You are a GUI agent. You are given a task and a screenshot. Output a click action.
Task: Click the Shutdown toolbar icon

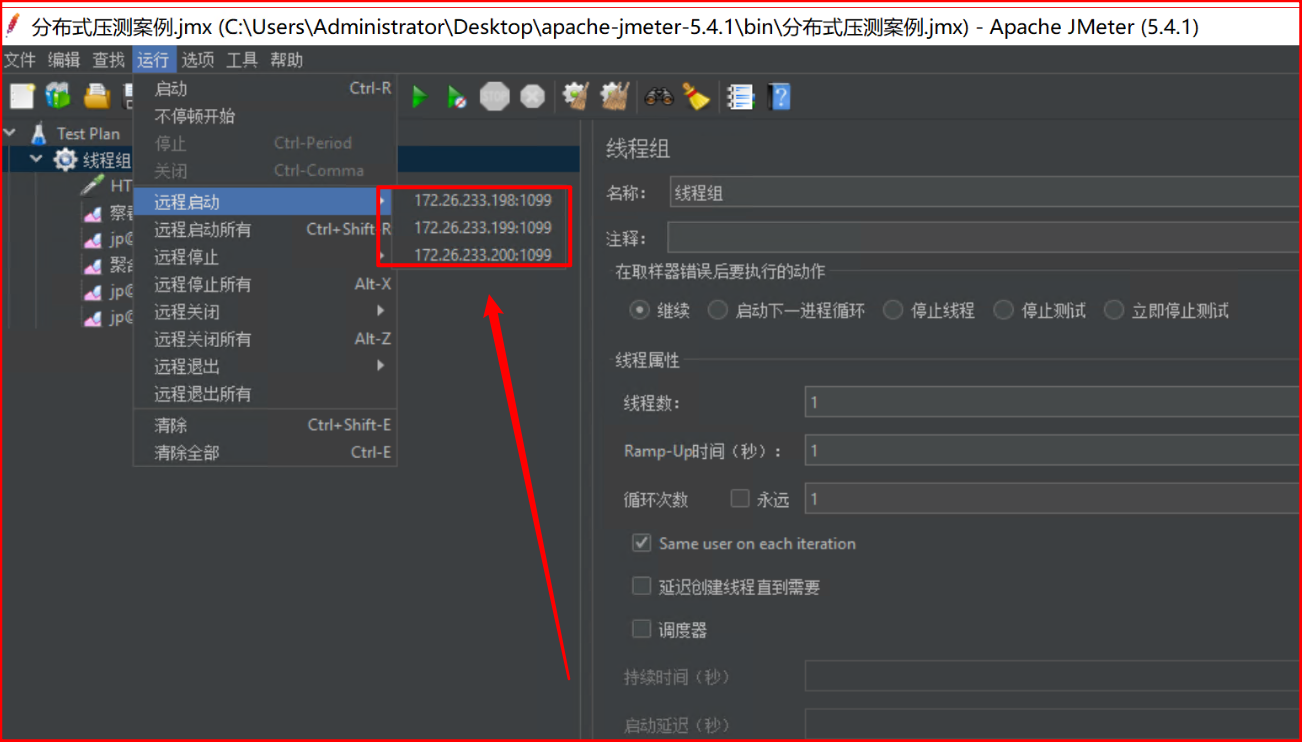pos(532,97)
